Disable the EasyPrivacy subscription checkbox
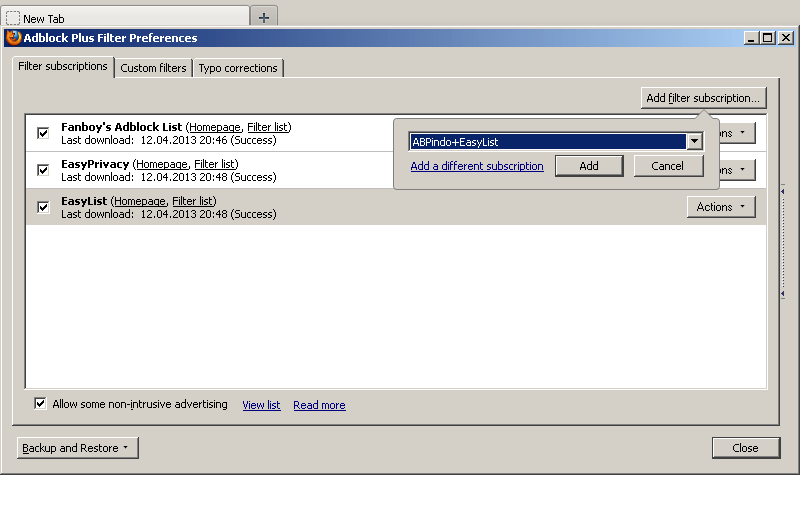This screenshot has height=530, width=800. [x=43, y=170]
